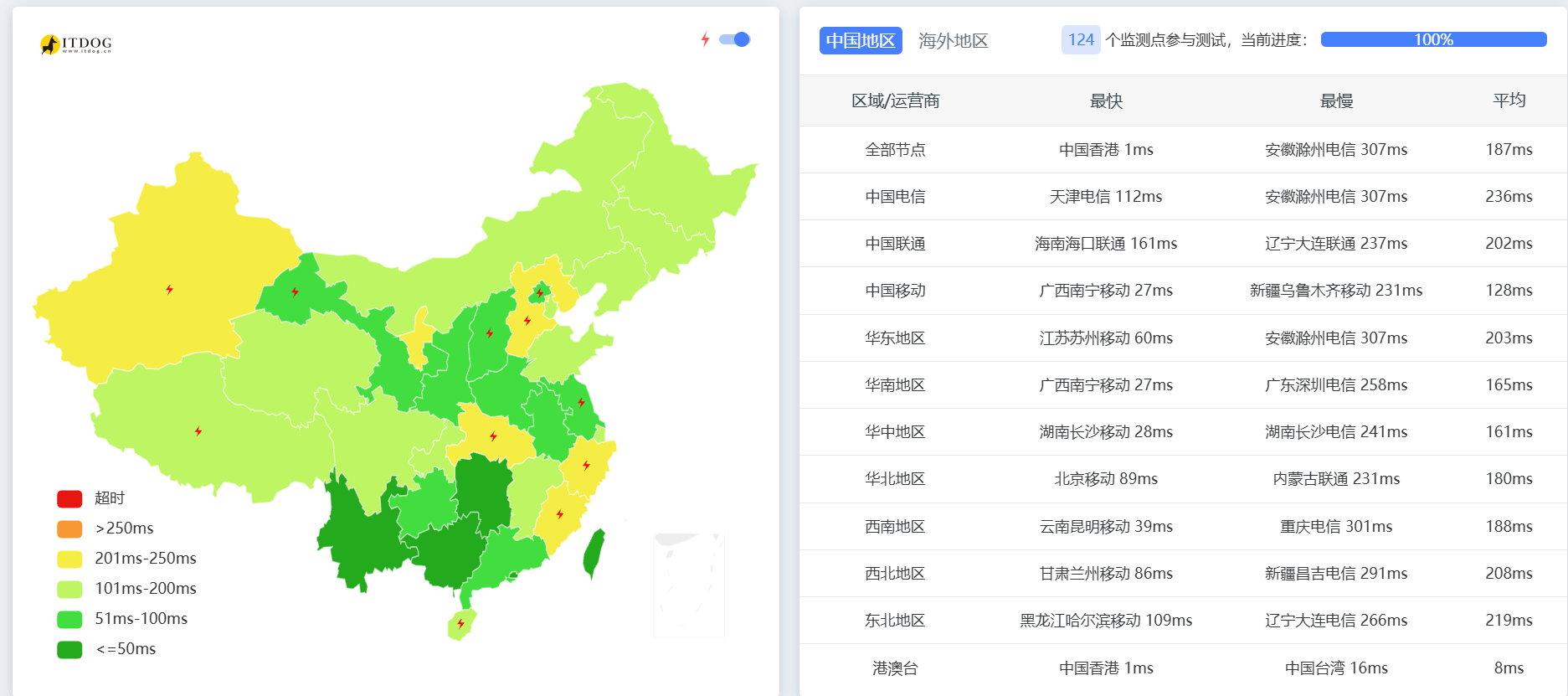Click the ITDOG logo
The width and height of the screenshot is (1568, 696).
click(76, 44)
